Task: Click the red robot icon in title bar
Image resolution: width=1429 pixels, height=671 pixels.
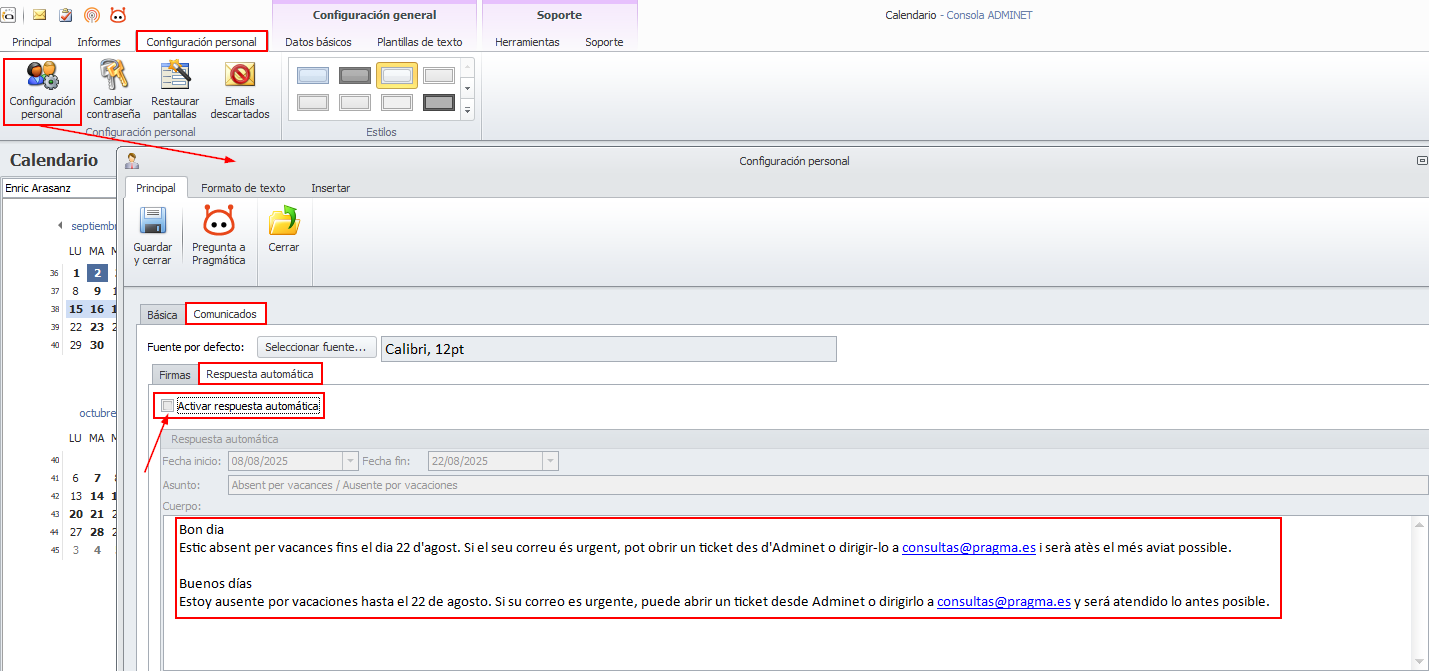Action: click(118, 15)
